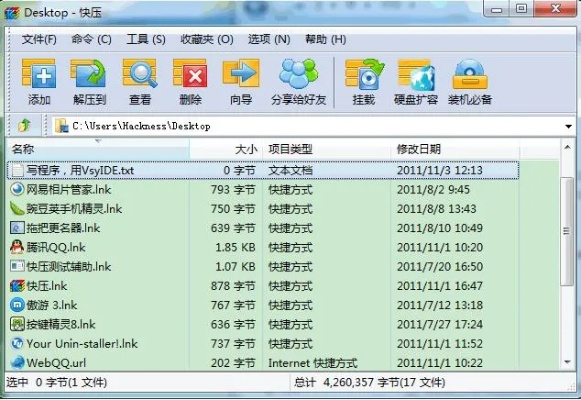Open the 选项 (N) menu
This screenshot has height=400, width=581.
coord(269,39)
